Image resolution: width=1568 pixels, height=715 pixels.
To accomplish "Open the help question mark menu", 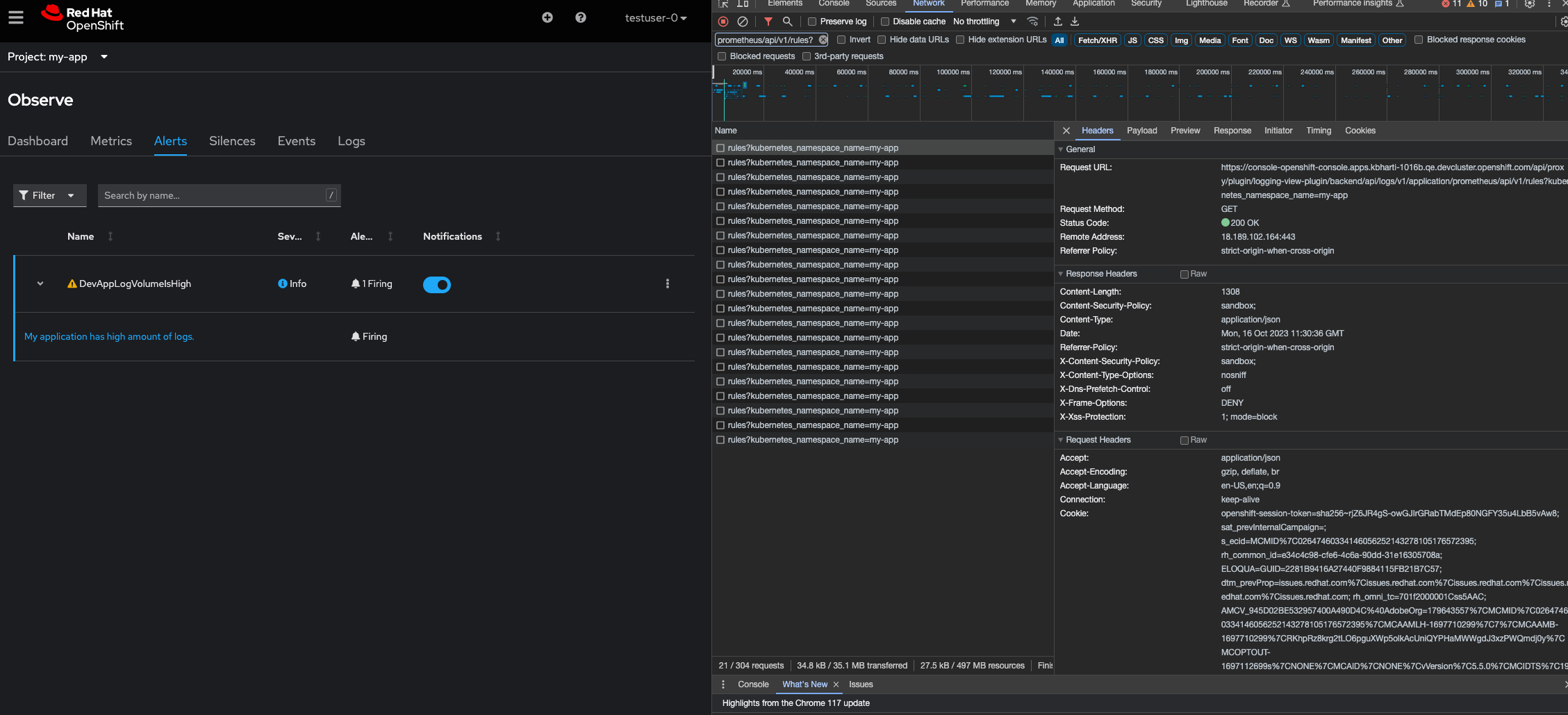I will coord(581,17).
